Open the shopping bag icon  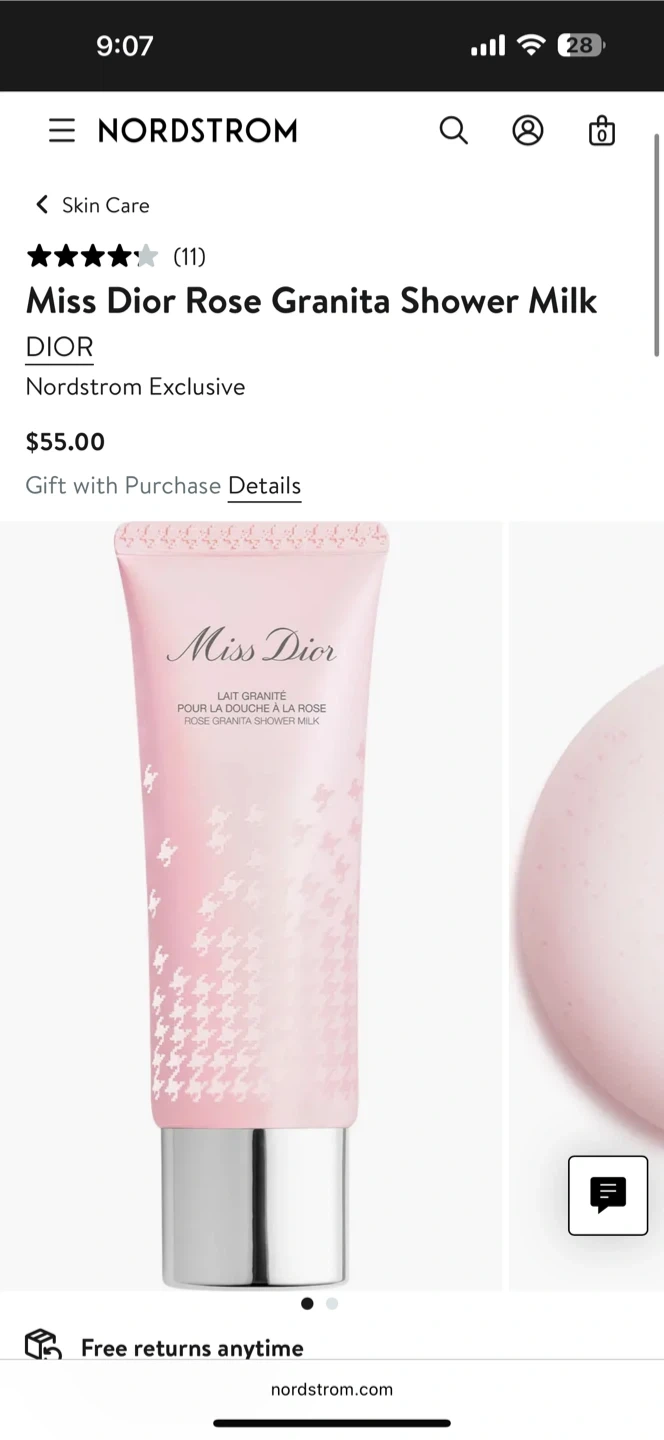click(601, 131)
